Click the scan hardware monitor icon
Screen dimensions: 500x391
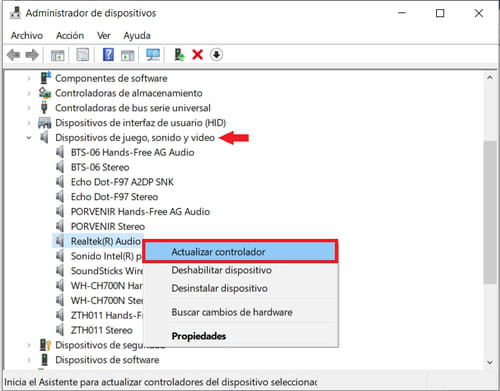tap(153, 55)
